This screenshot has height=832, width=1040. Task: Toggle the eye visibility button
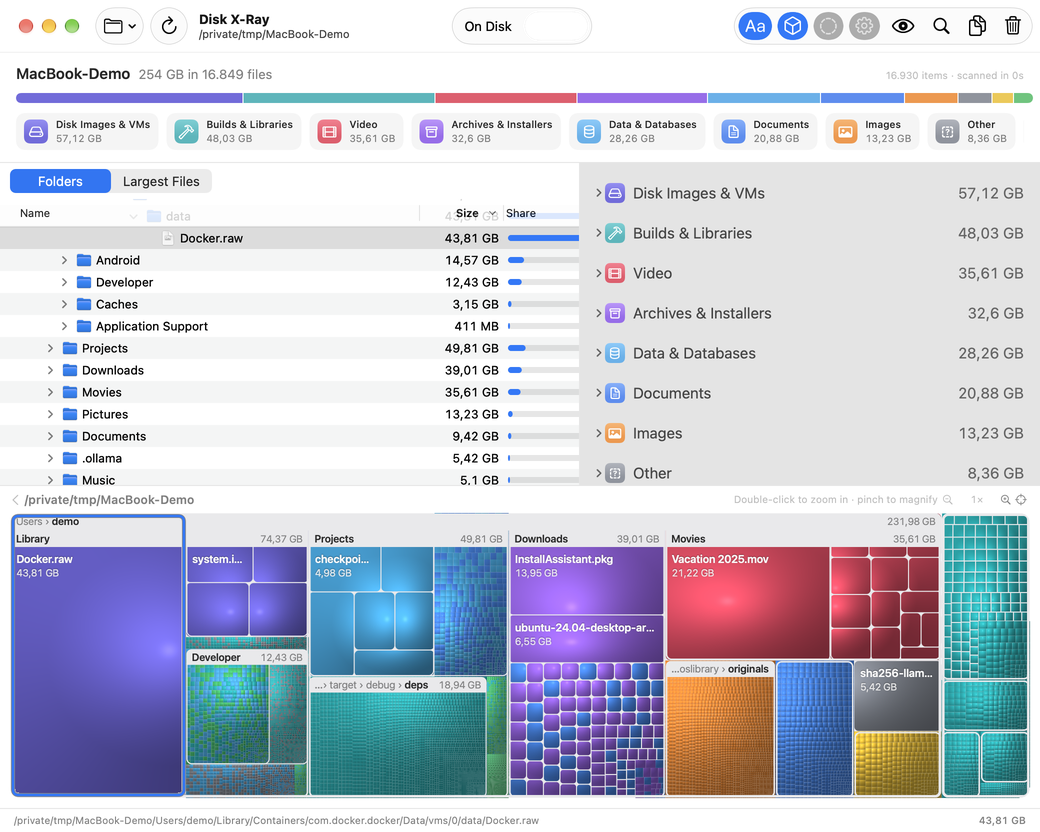click(903, 27)
